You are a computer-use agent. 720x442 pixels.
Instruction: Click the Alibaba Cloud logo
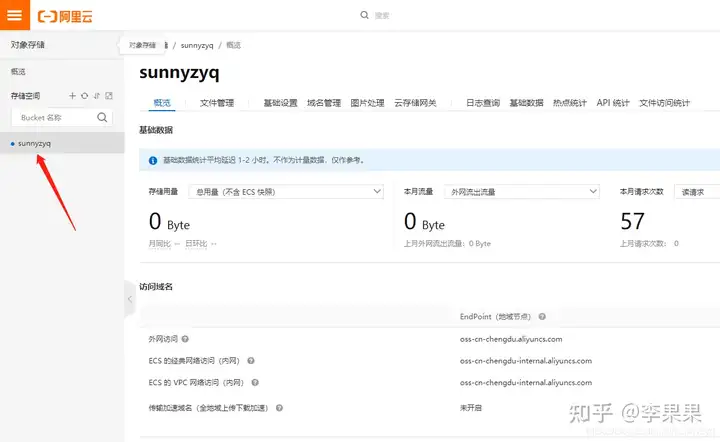tap(65, 17)
